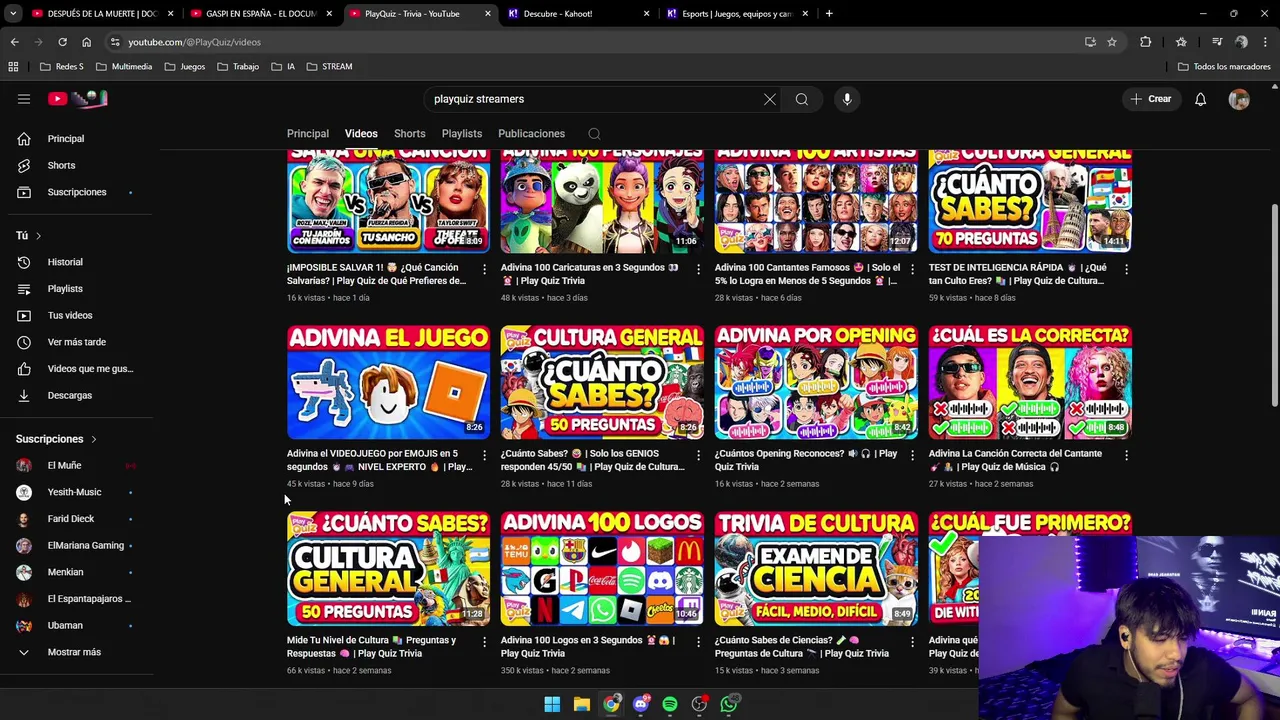Open the Juegos bookmarks folder
Screen dimensions: 1280x720
(185, 67)
